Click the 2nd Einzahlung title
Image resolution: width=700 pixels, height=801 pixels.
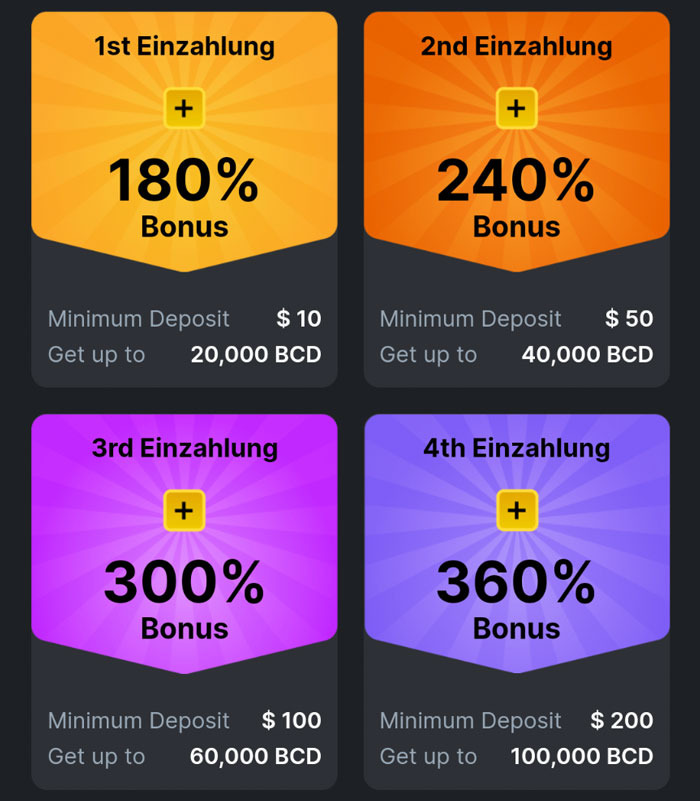[x=517, y=46]
